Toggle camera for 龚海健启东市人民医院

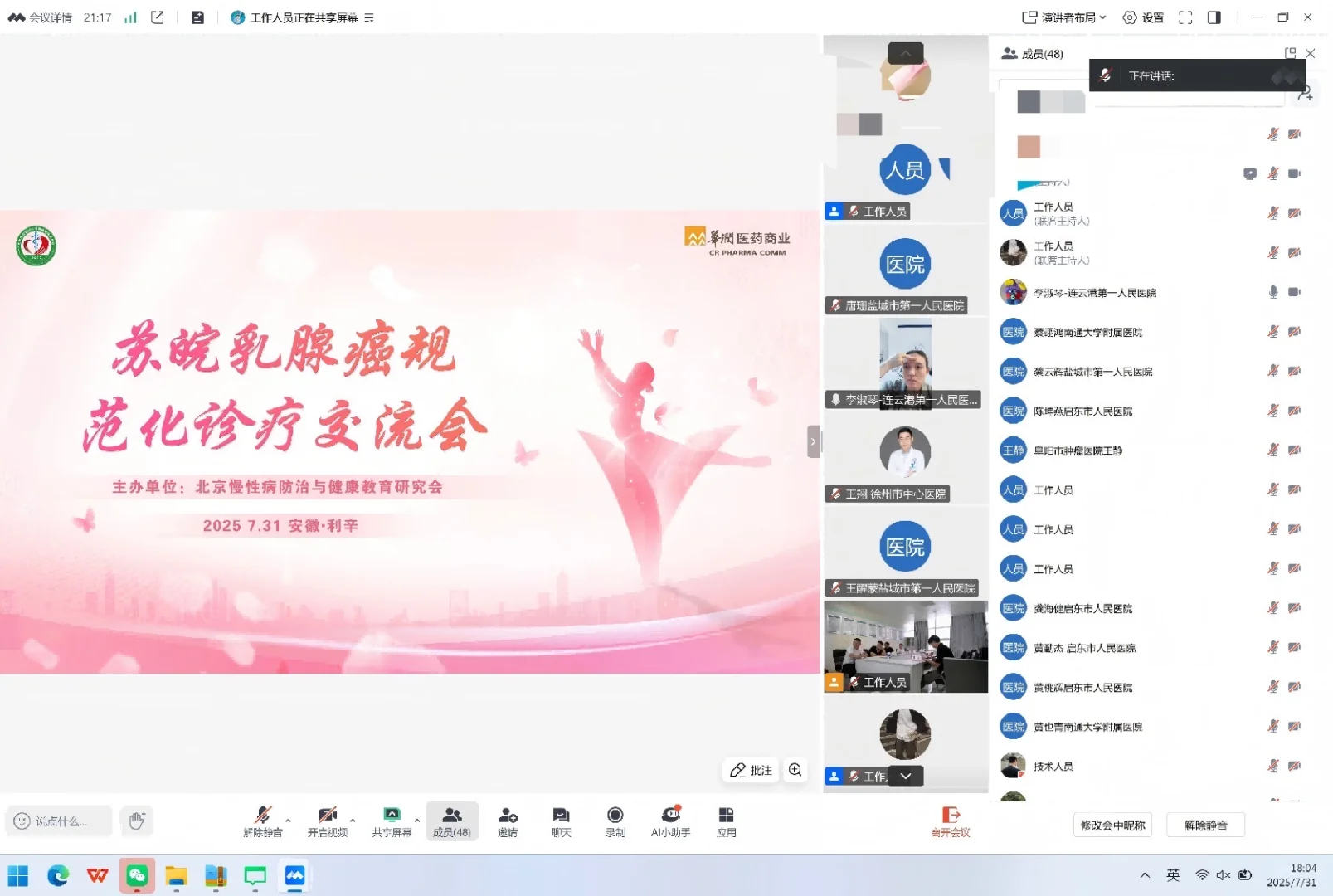tap(1295, 608)
